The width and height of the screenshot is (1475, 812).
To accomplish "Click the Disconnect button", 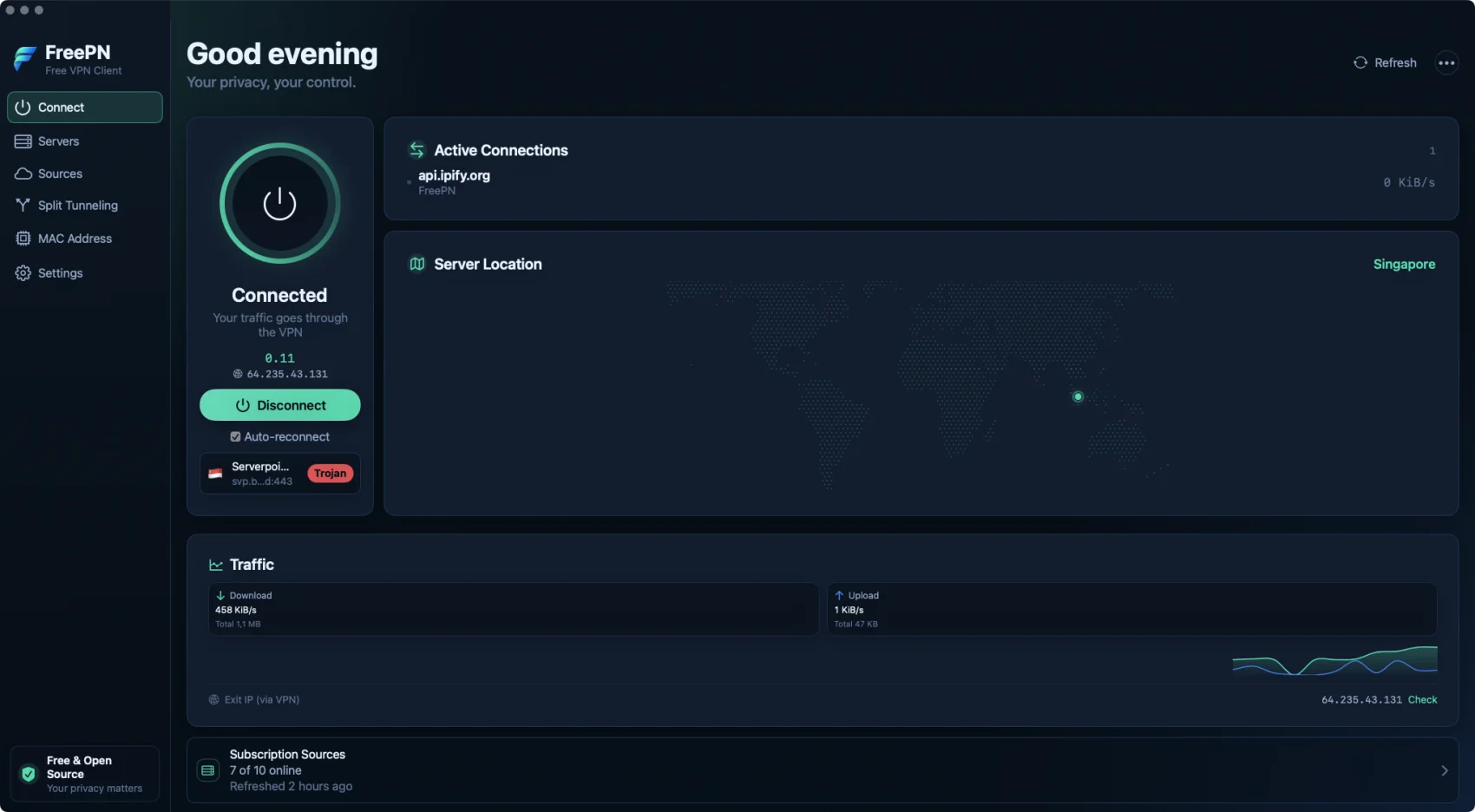I will (x=280, y=405).
